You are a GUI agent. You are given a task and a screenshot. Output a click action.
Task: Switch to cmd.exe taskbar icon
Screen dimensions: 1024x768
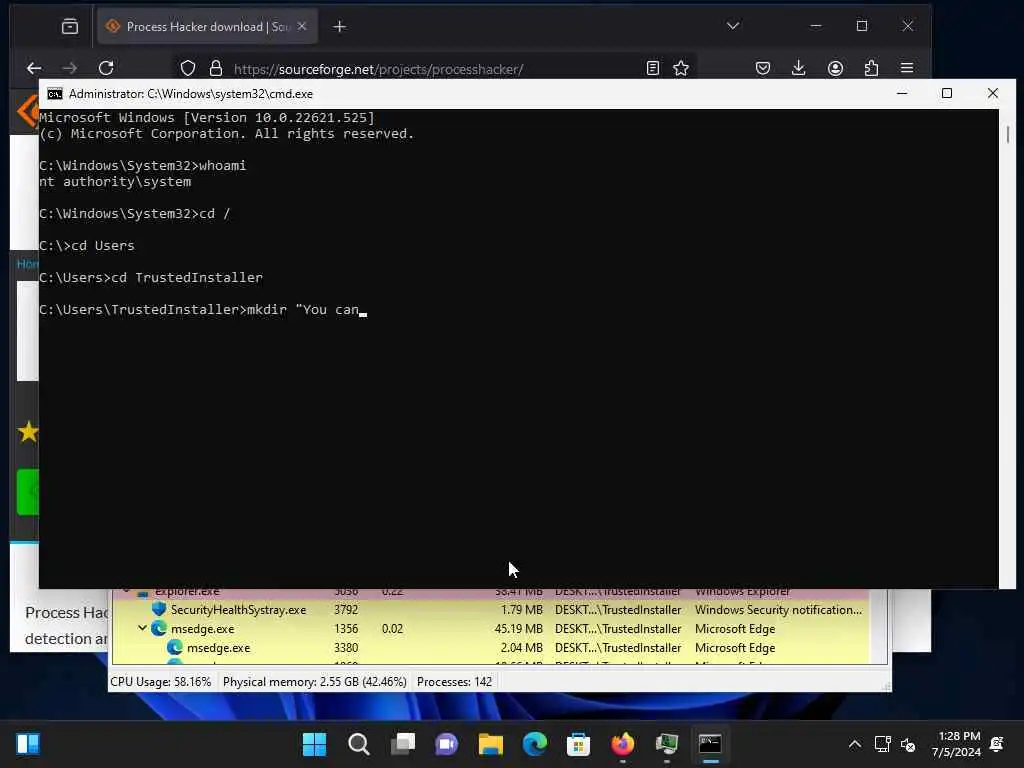710,744
